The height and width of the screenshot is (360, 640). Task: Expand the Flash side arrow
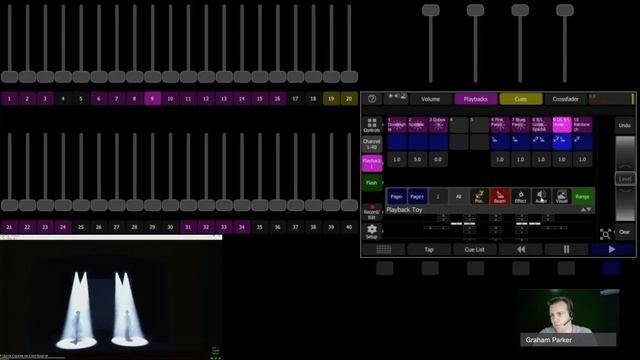coord(382,182)
